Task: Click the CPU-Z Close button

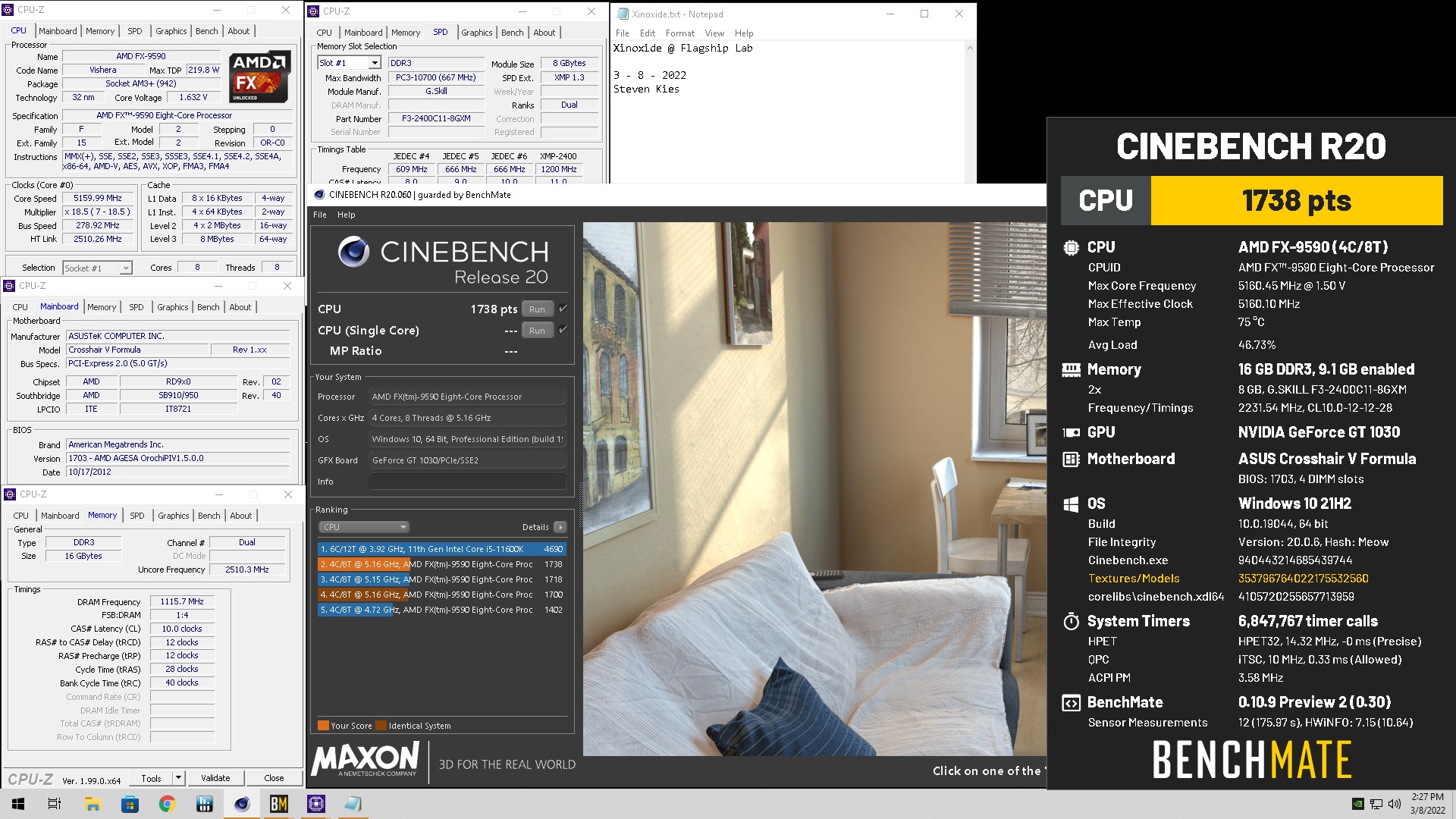Action: pos(274,778)
